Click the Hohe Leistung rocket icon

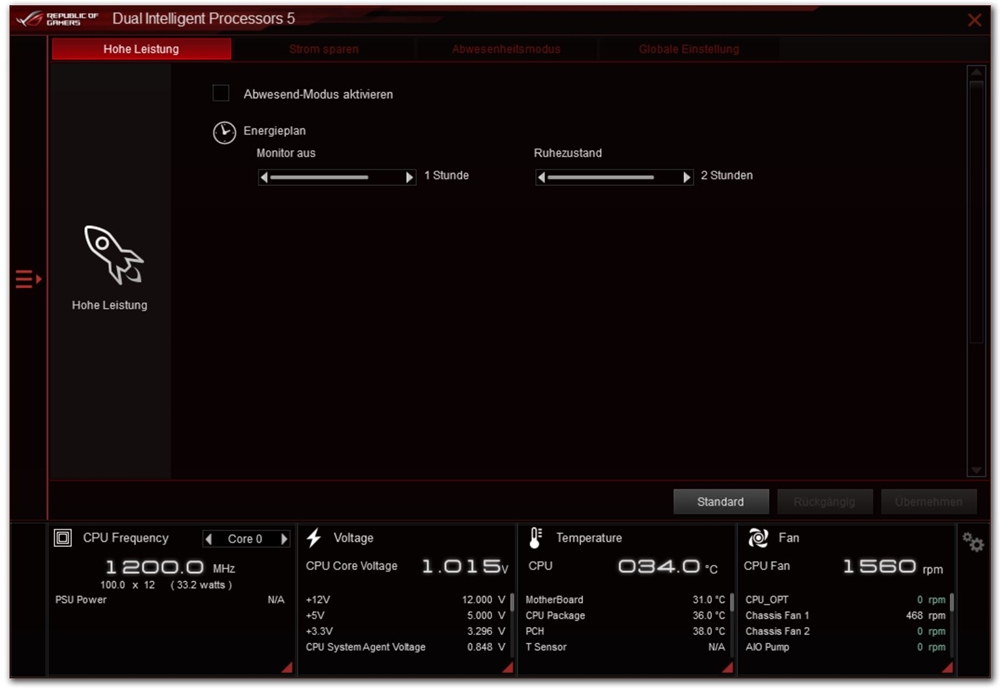114,254
